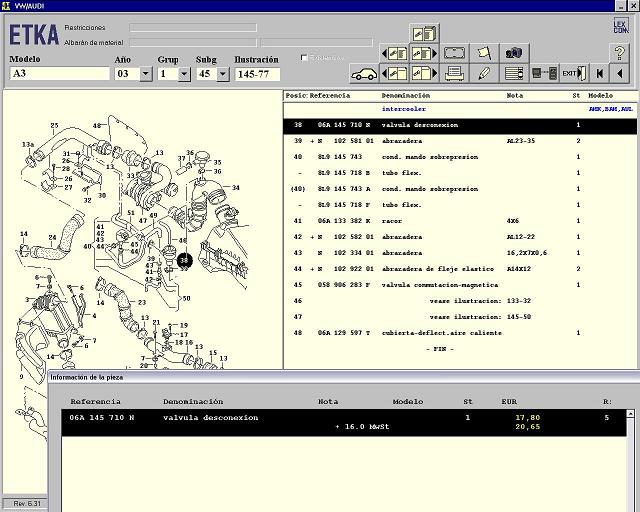This screenshot has height=512, width=640.
Task: Click callout number 25 in the diagram
Action: (x=54, y=125)
